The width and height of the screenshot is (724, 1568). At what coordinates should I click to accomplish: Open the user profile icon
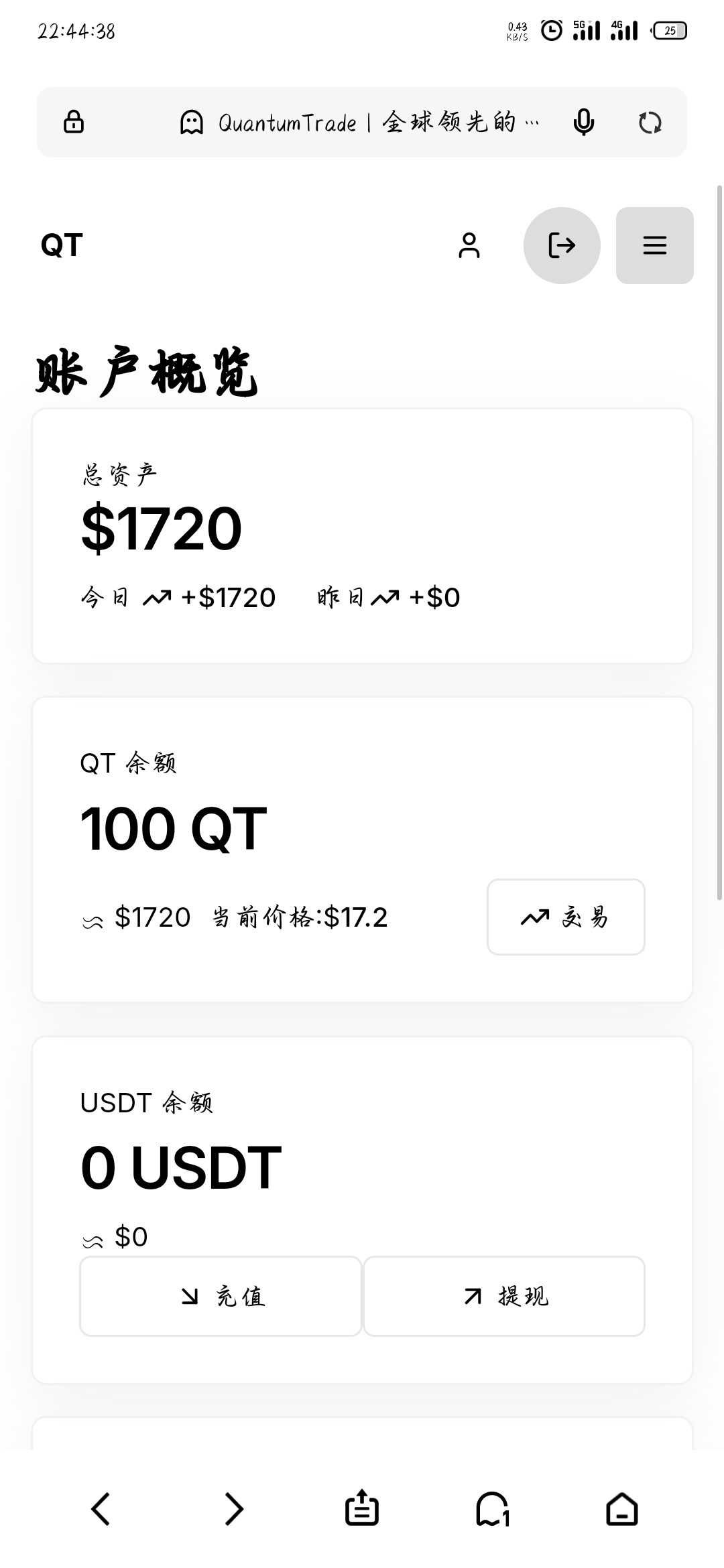[x=469, y=245]
